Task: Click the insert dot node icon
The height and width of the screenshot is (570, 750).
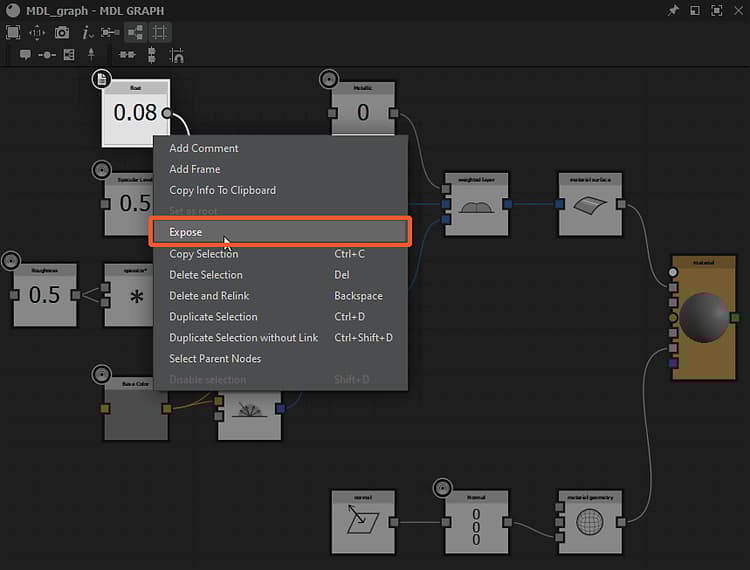Action: 46,55
